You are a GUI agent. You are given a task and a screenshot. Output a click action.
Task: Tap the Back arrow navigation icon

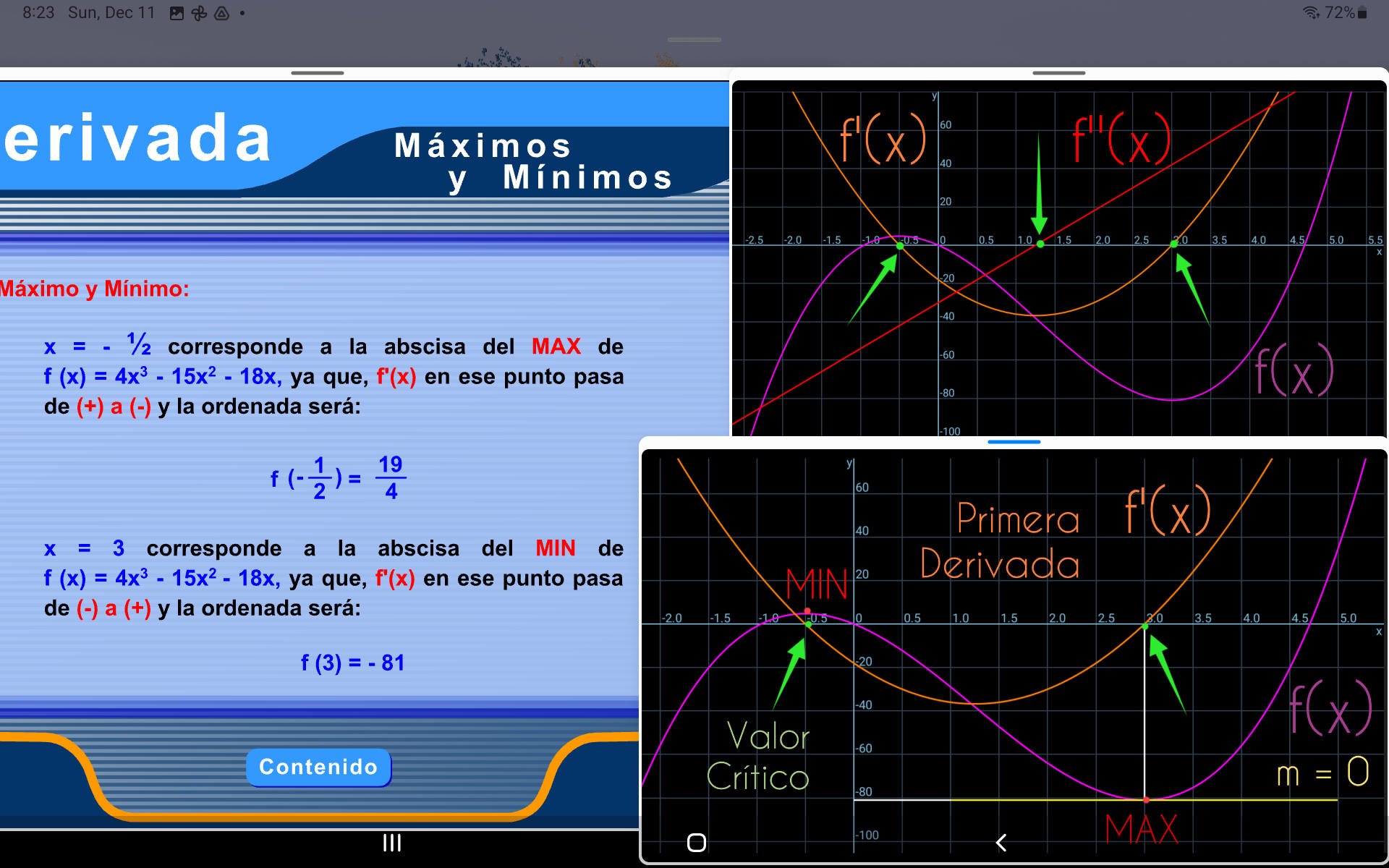(1001, 843)
